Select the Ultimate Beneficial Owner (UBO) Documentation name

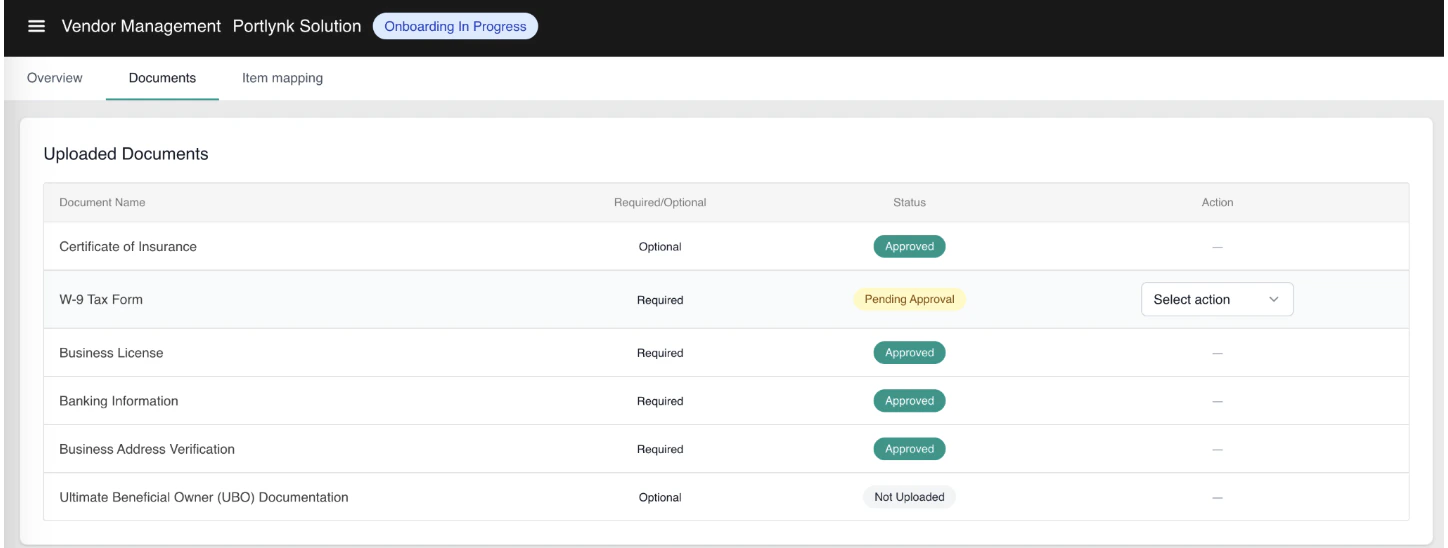pos(204,497)
